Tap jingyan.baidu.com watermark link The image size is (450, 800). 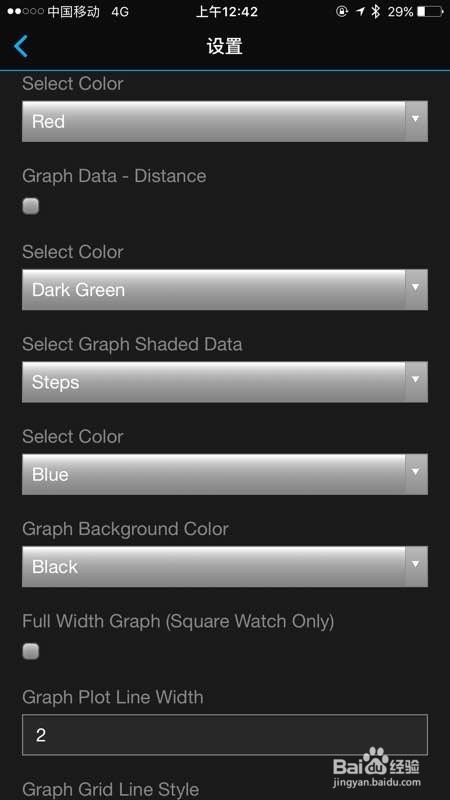coord(377,782)
